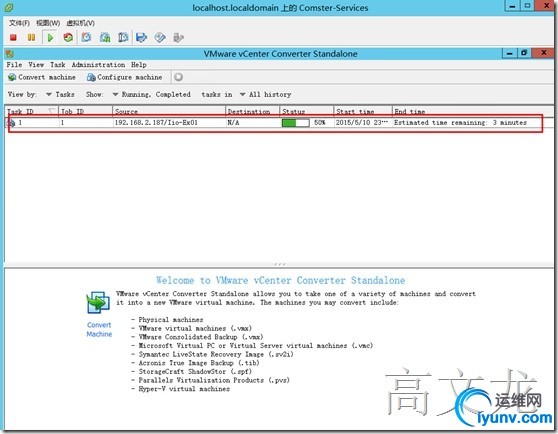Click the yellow Pause (suspend) icon
558x434 pixels.
point(31,37)
